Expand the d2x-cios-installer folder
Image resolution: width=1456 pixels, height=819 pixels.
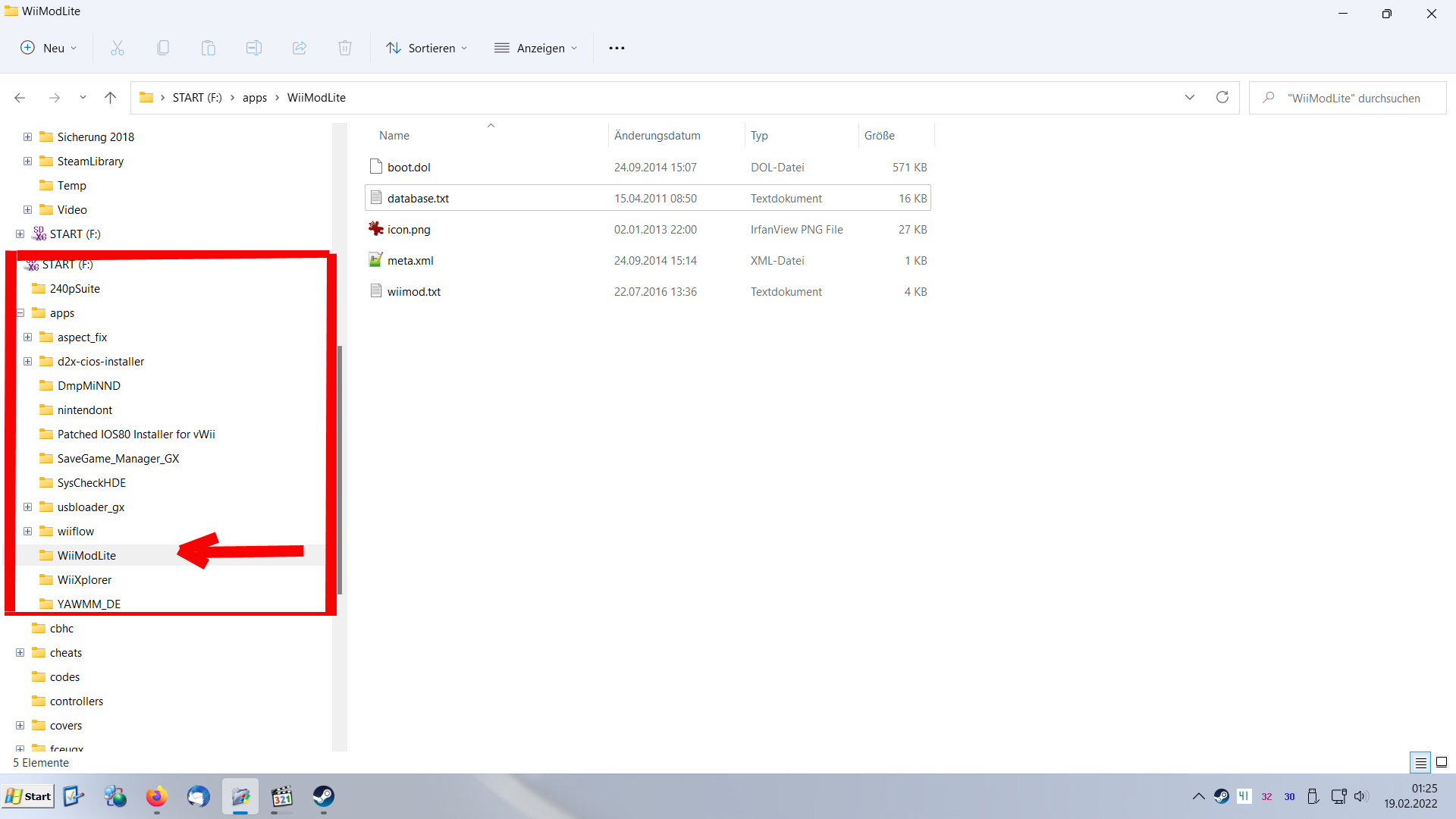pyautogui.click(x=27, y=362)
